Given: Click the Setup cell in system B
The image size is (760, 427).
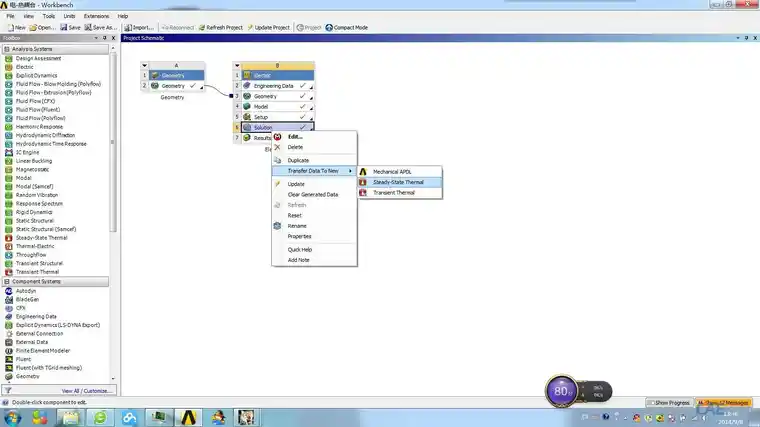Looking at the screenshot, I should 278,117.
